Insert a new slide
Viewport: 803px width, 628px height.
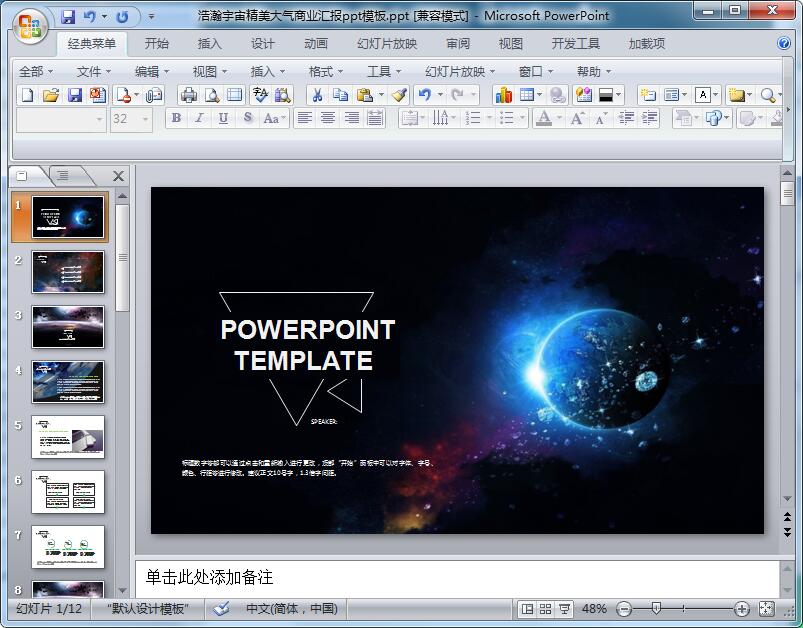click(648, 95)
